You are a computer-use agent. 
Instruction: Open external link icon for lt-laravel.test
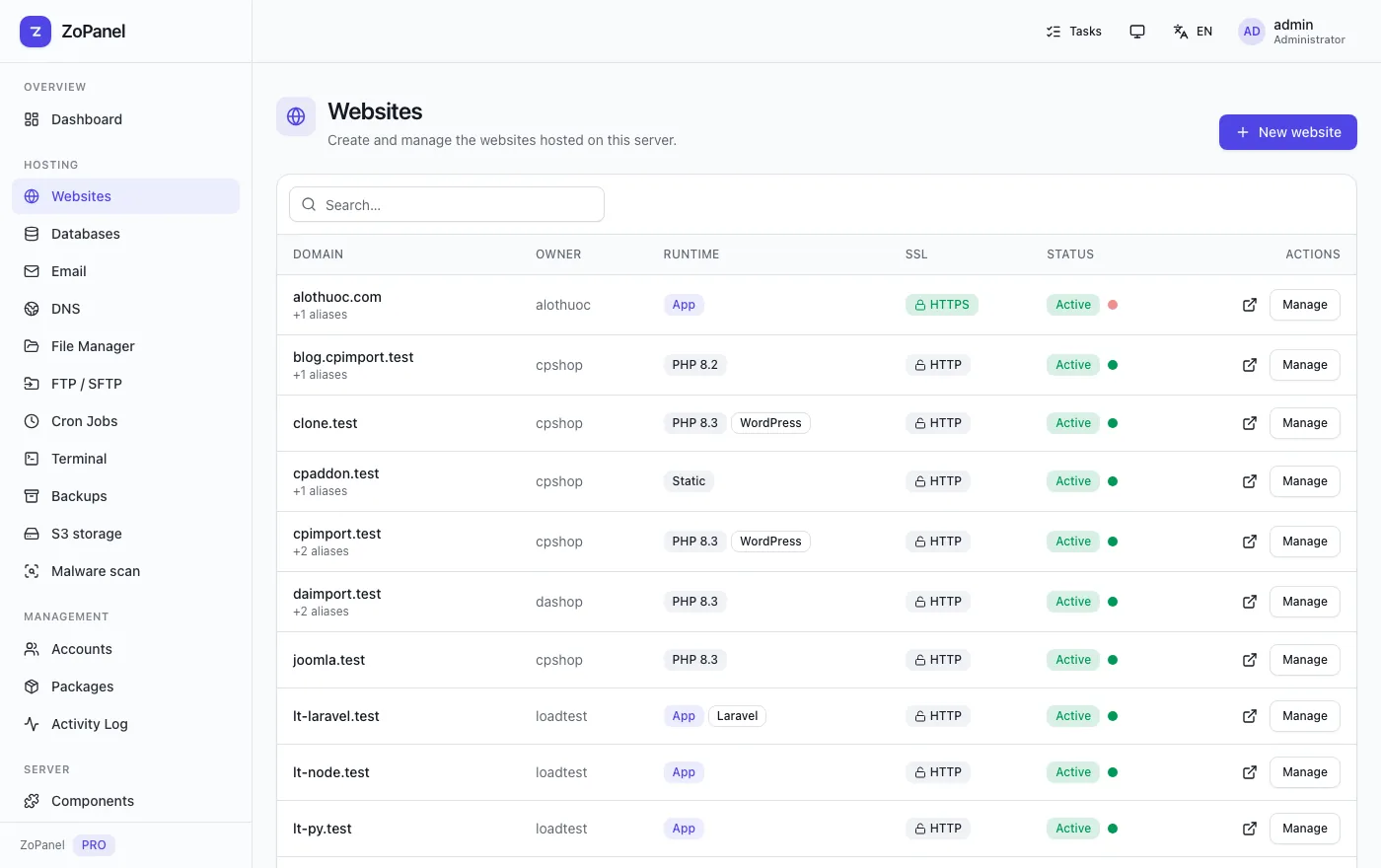(1250, 716)
